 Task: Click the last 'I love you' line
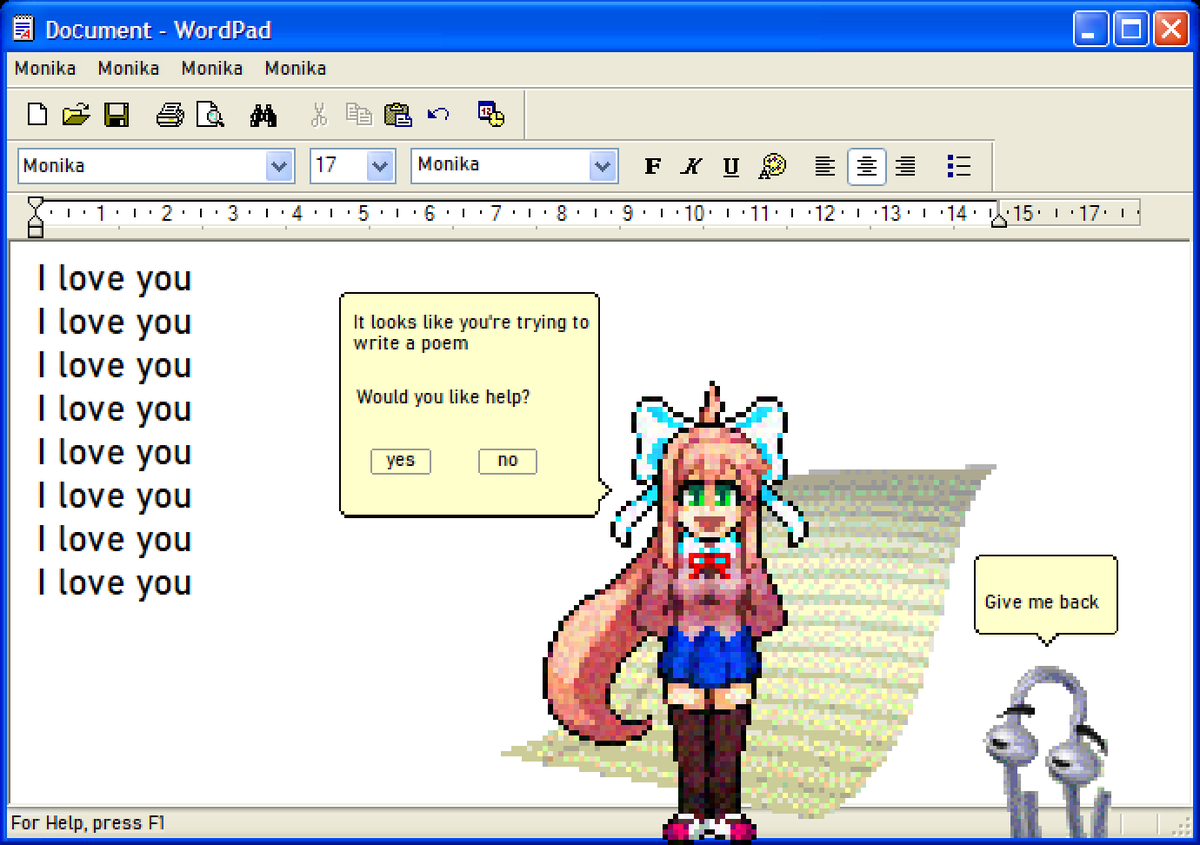coord(114,583)
